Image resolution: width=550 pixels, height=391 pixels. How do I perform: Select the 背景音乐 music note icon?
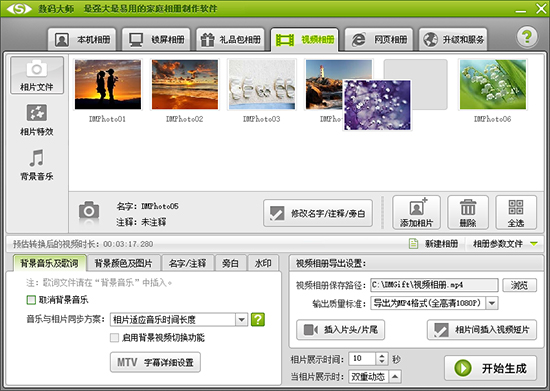(36, 158)
